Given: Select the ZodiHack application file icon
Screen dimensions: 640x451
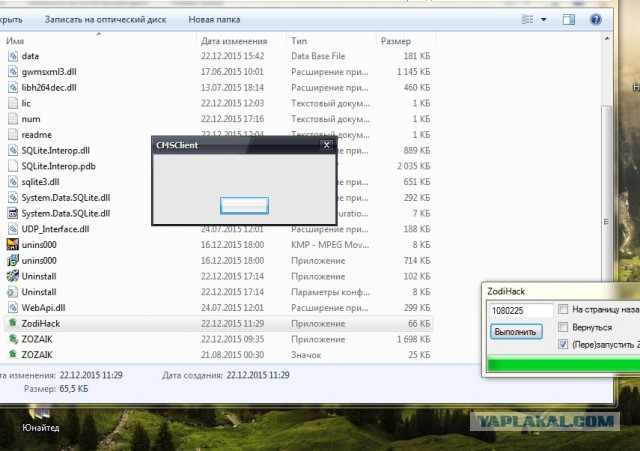Looking at the screenshot, I should [x=13, y=324].
